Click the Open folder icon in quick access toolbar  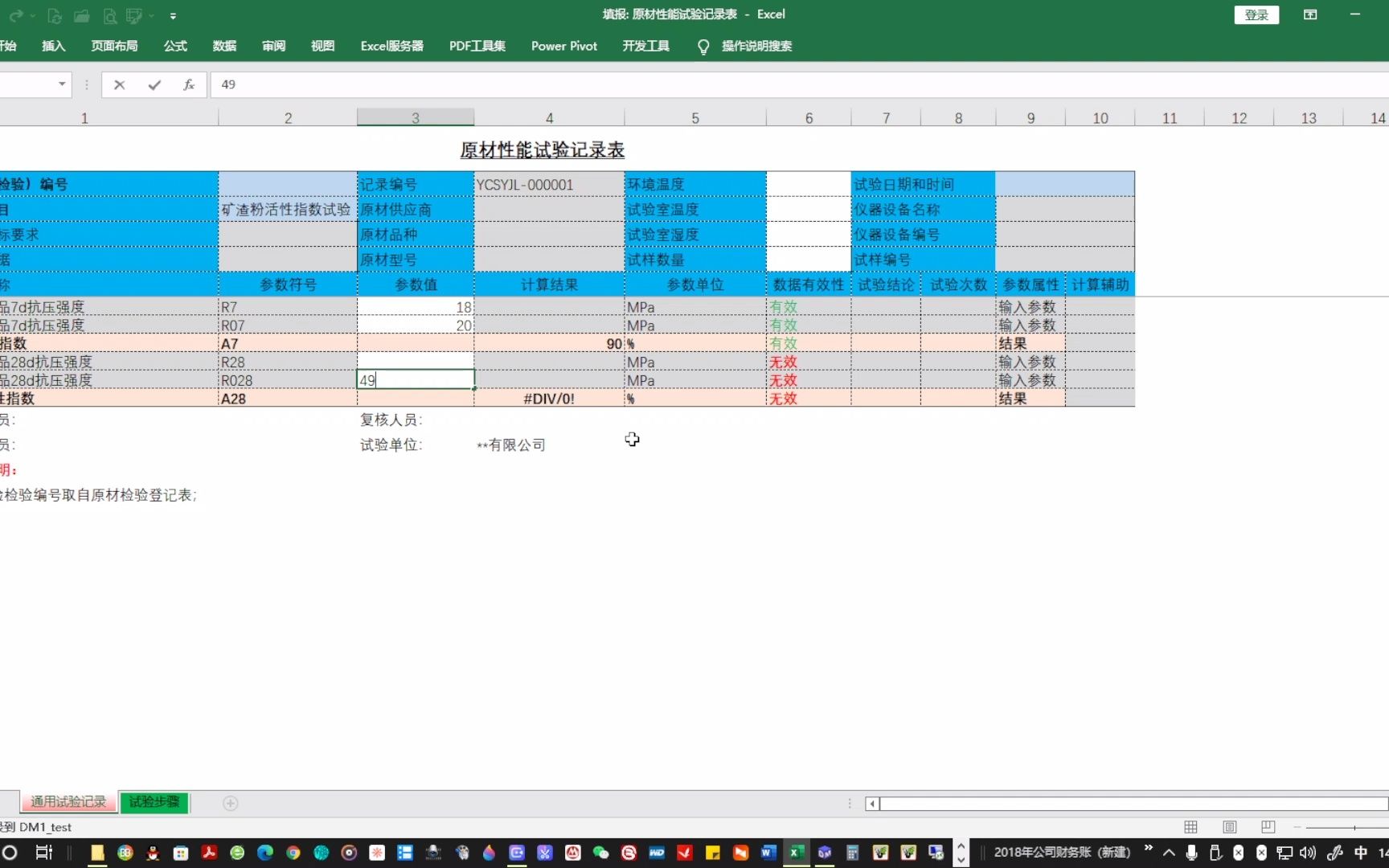pyautogui.click(x=81, y=15)
